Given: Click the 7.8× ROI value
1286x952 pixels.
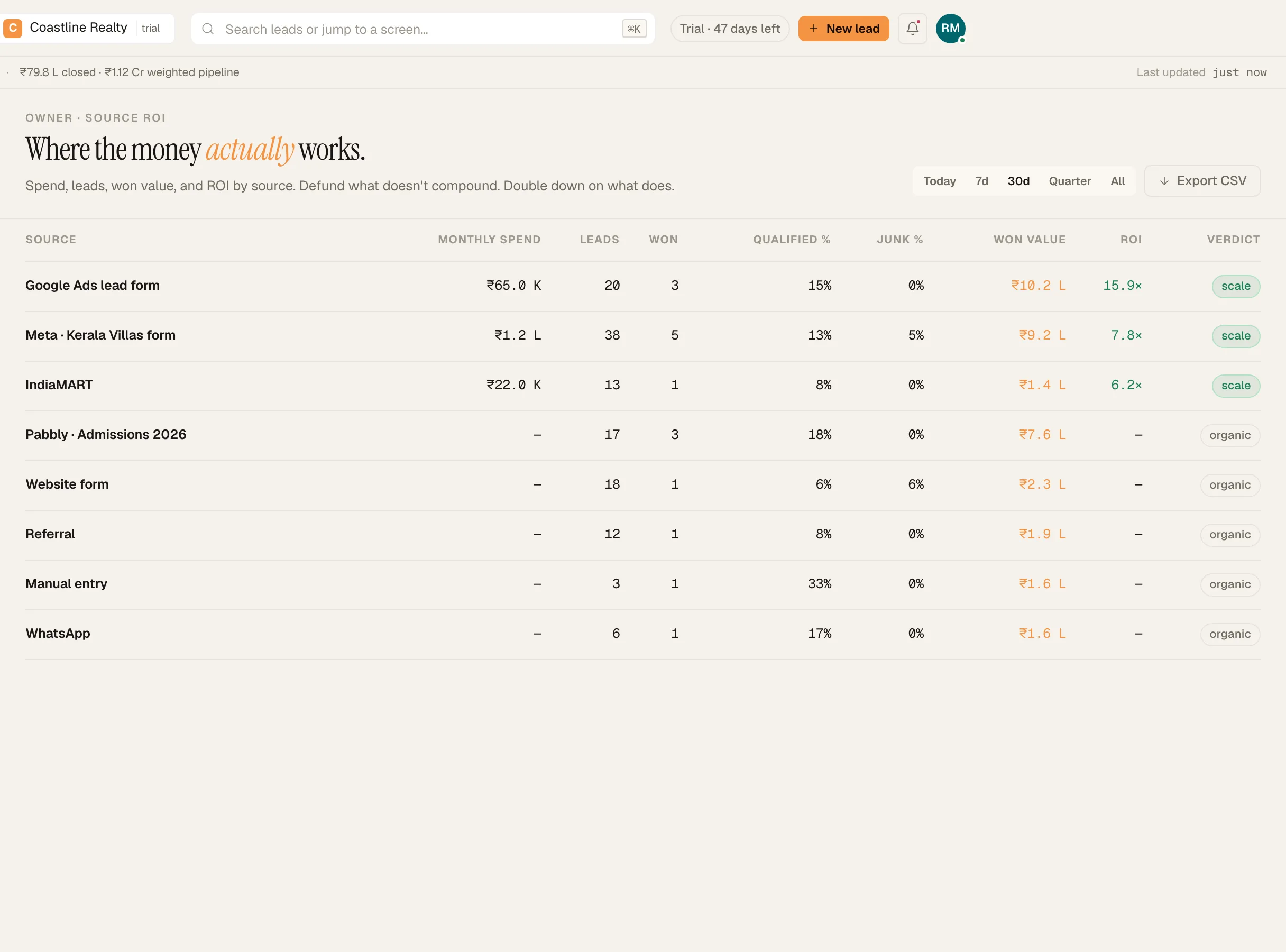Looking at the screenshot, I should coord(1126,335).
